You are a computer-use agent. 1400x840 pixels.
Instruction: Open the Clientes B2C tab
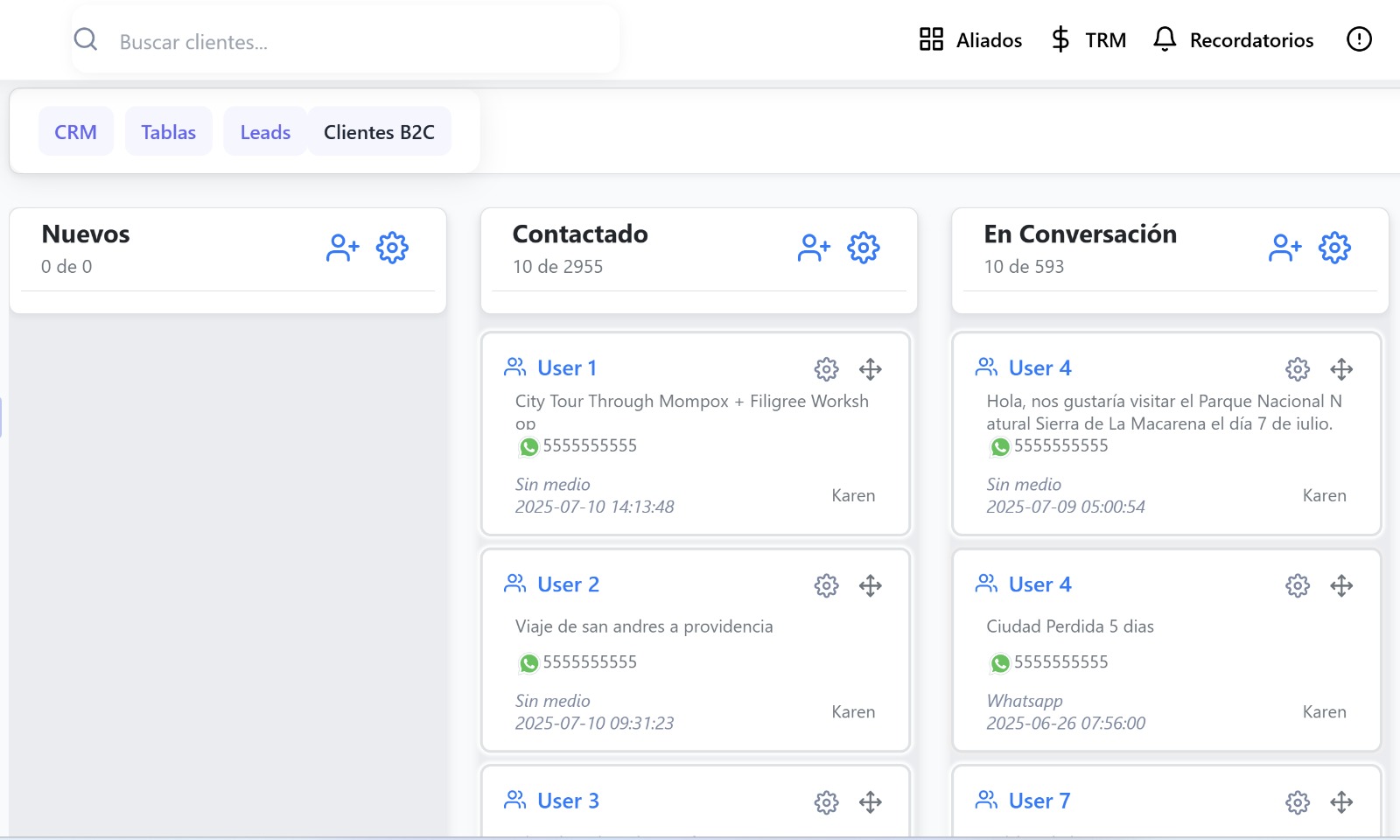[379, 132]
